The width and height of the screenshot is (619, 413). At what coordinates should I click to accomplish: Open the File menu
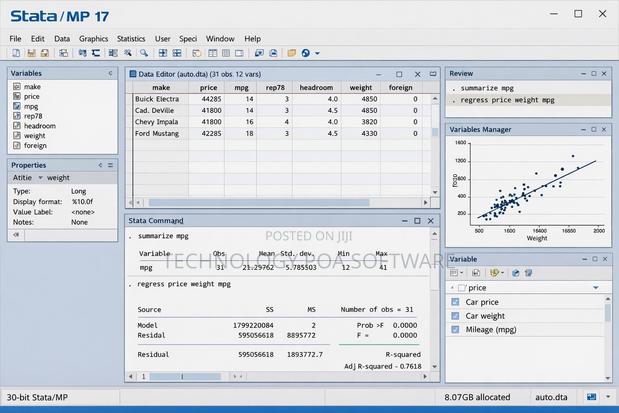click(15, 39)
